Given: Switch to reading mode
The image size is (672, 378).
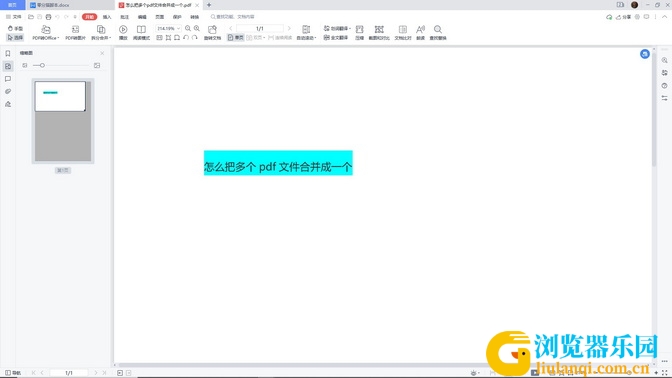Looking at the screenshot, I should point(141,33).
